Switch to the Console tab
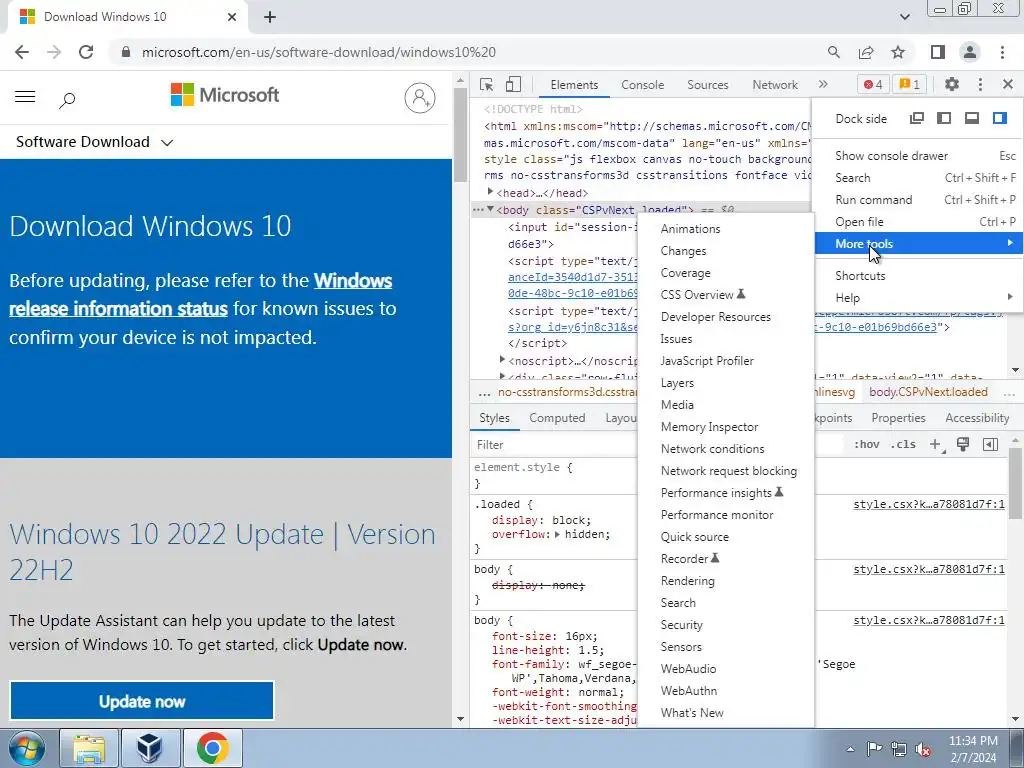 pyautogui.click(x=643, y=84)
